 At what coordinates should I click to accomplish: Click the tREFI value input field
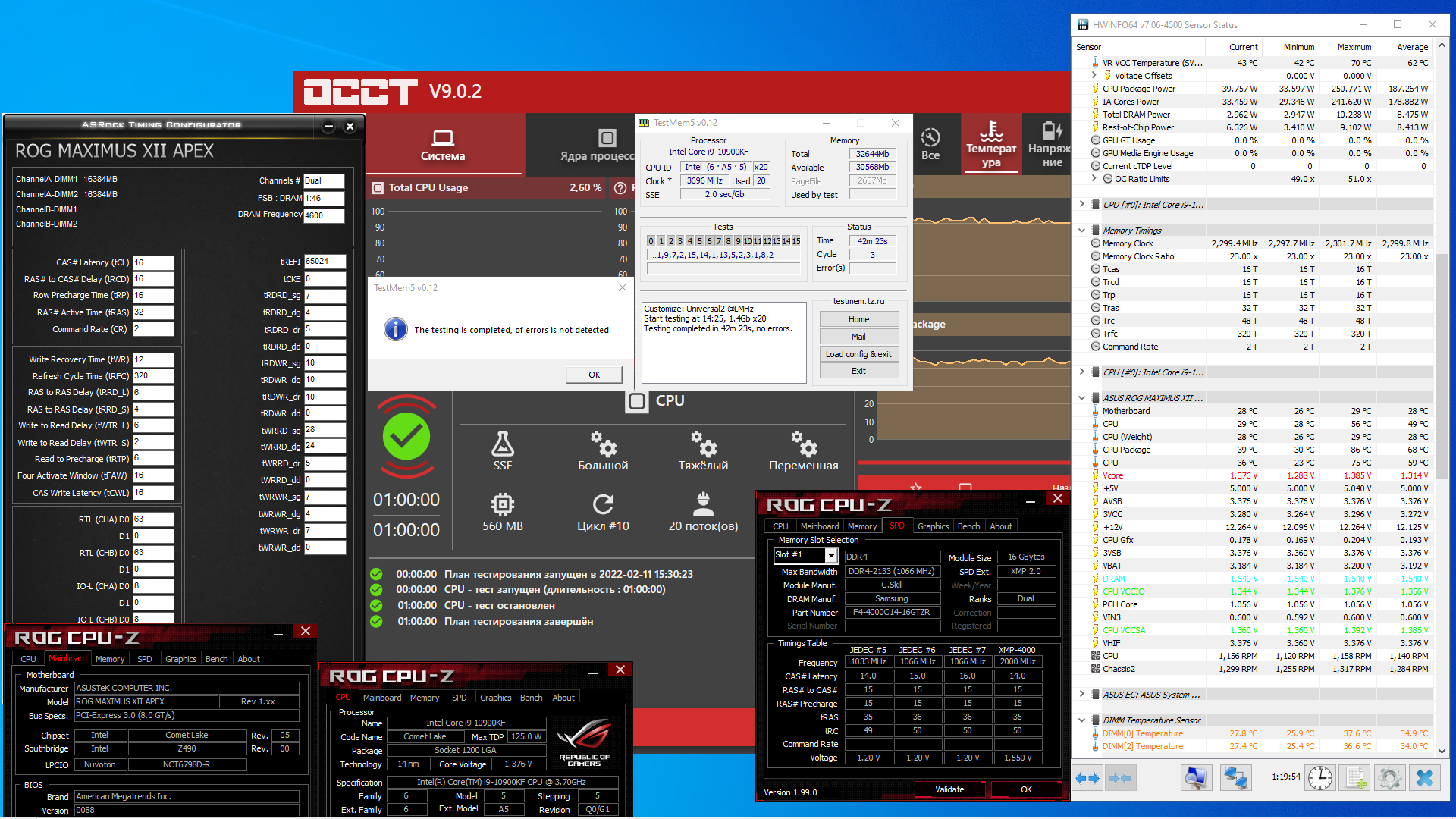[x=325, y=262]
